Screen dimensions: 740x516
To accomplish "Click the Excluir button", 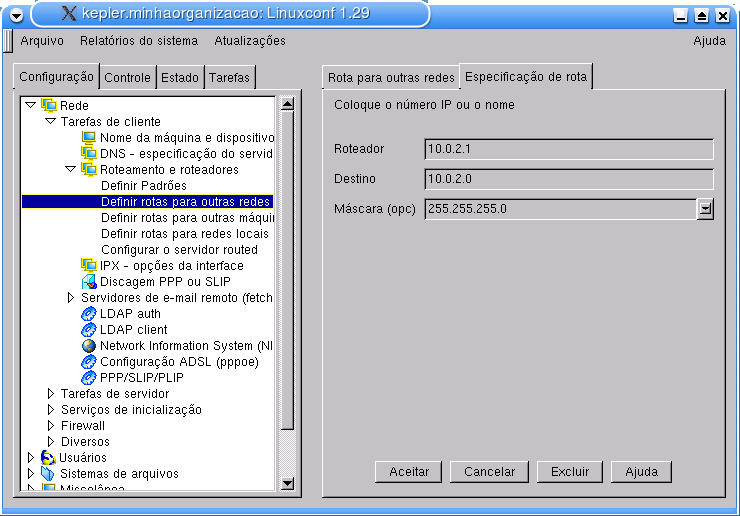I will point(570,472).
